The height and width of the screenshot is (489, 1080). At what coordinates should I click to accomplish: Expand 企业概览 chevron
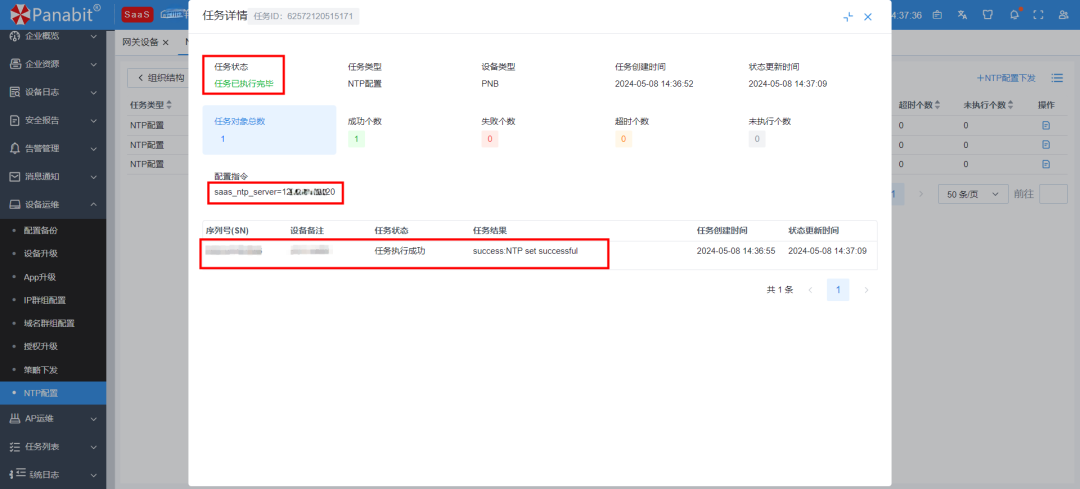point(94,36)
